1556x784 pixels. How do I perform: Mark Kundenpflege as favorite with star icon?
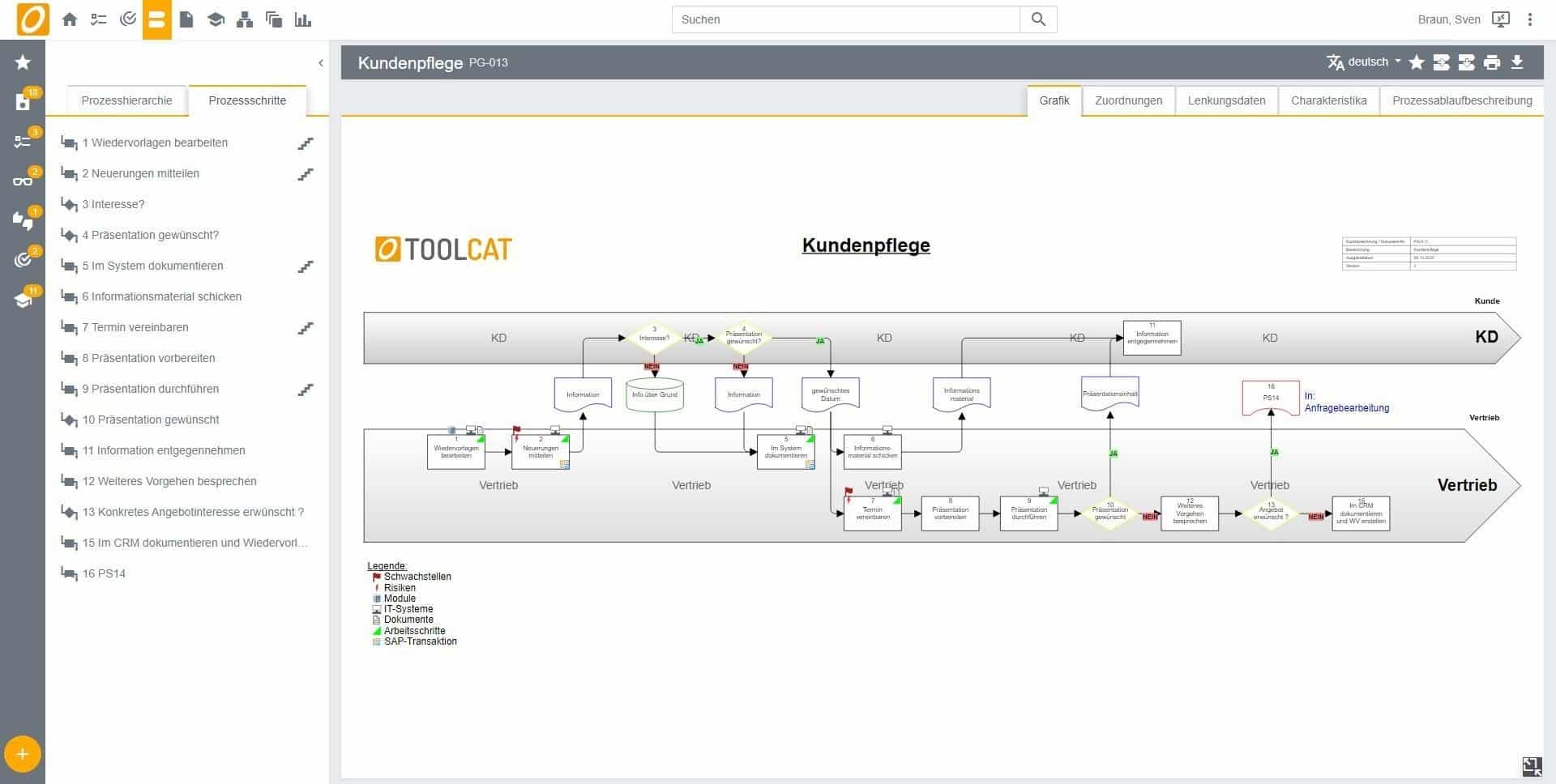(1417, 62)
